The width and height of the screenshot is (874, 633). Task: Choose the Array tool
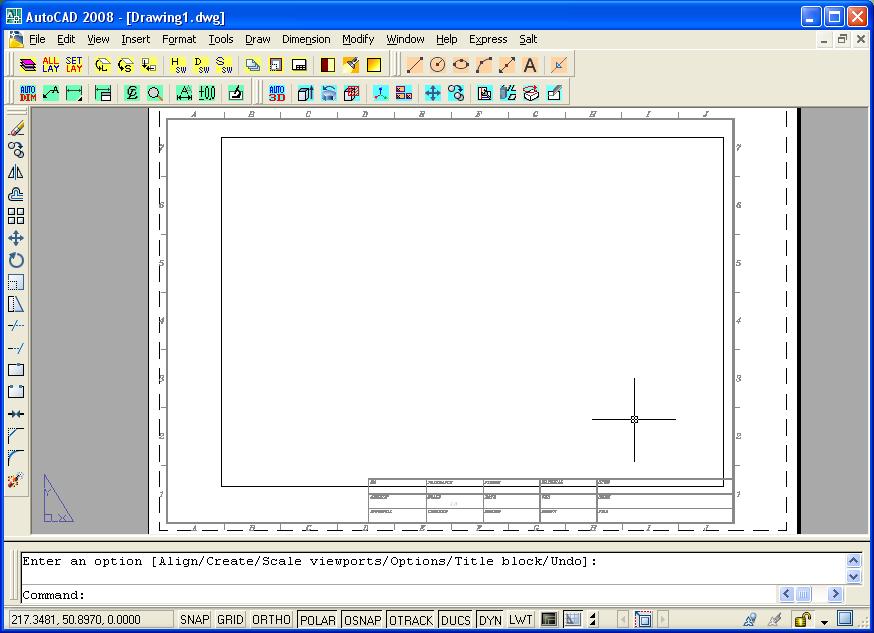15,216
